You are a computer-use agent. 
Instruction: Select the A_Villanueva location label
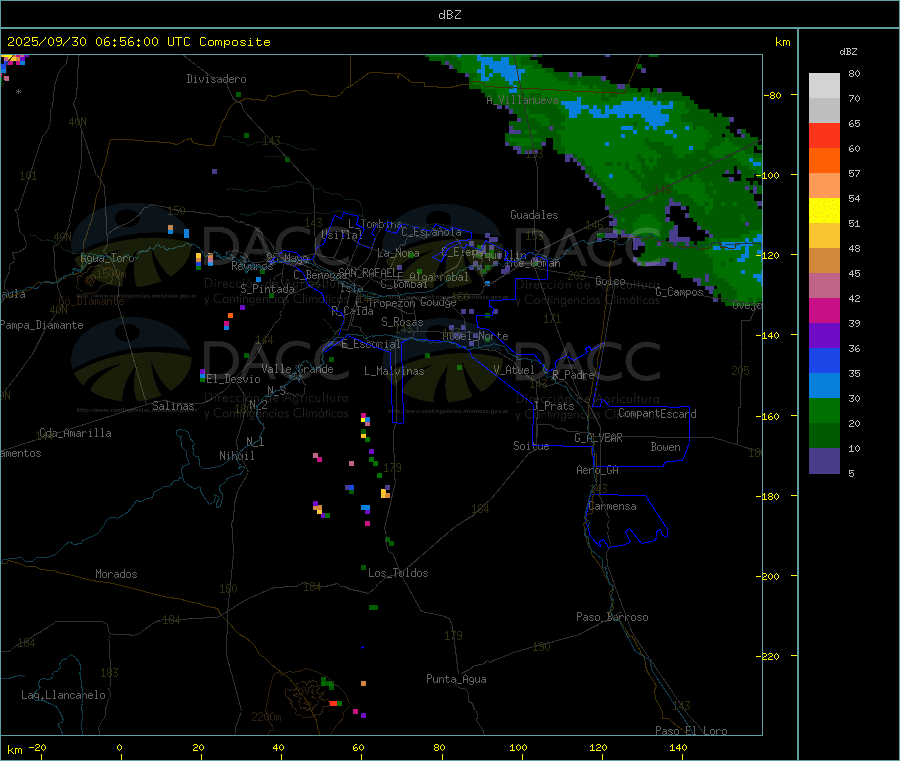(522, 100)
